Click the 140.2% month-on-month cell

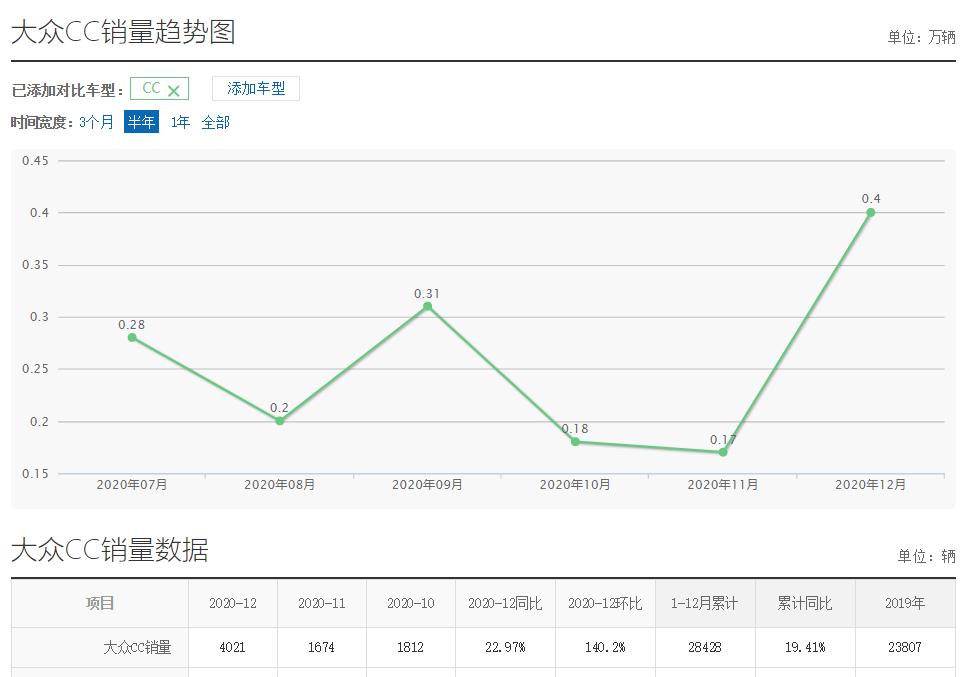click(605, 647)
